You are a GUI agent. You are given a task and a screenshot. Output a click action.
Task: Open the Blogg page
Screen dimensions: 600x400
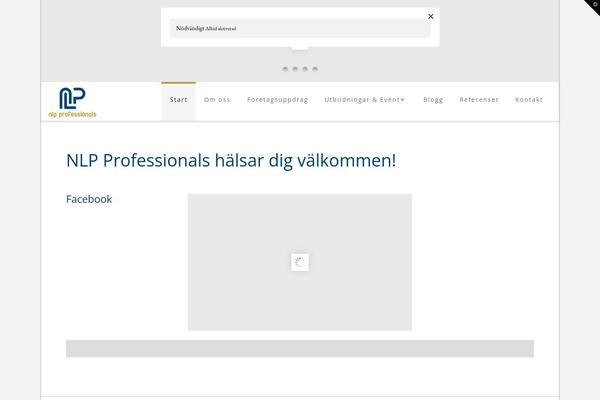point(433,100)
